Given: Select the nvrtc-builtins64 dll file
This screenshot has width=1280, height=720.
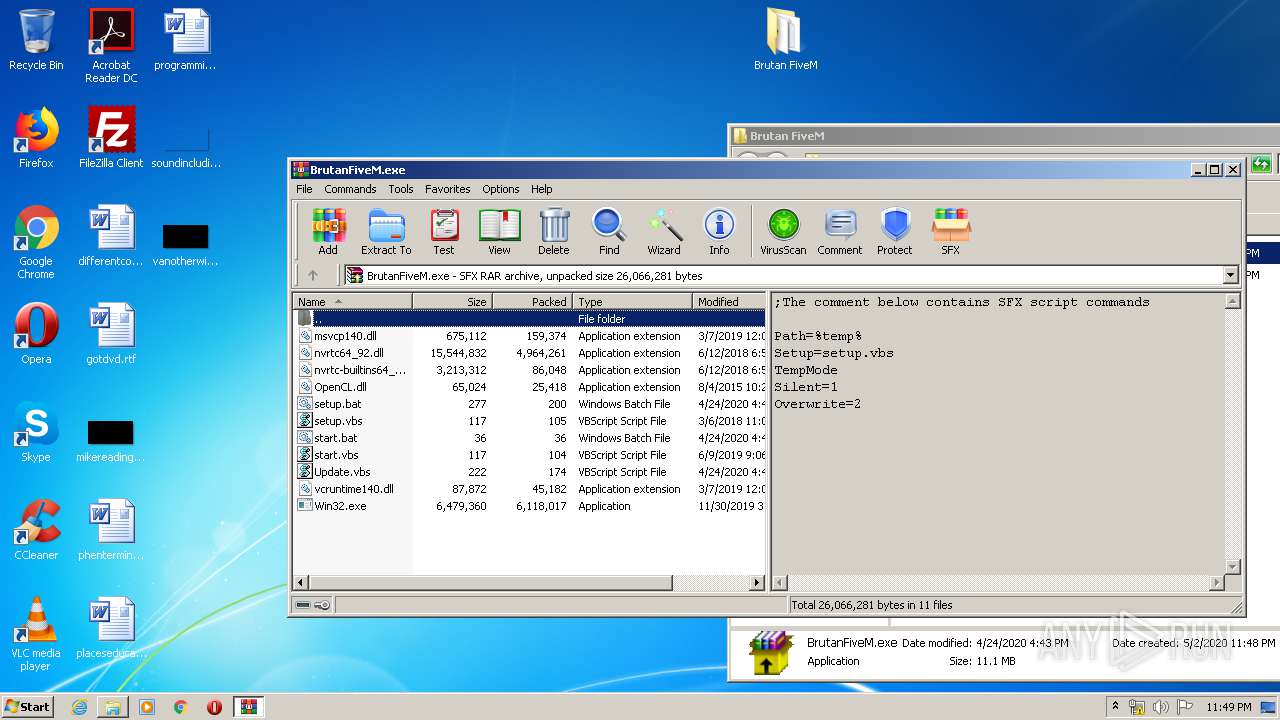Looking at the screenshot, I should pyautogui.click(x=530, y=370).
